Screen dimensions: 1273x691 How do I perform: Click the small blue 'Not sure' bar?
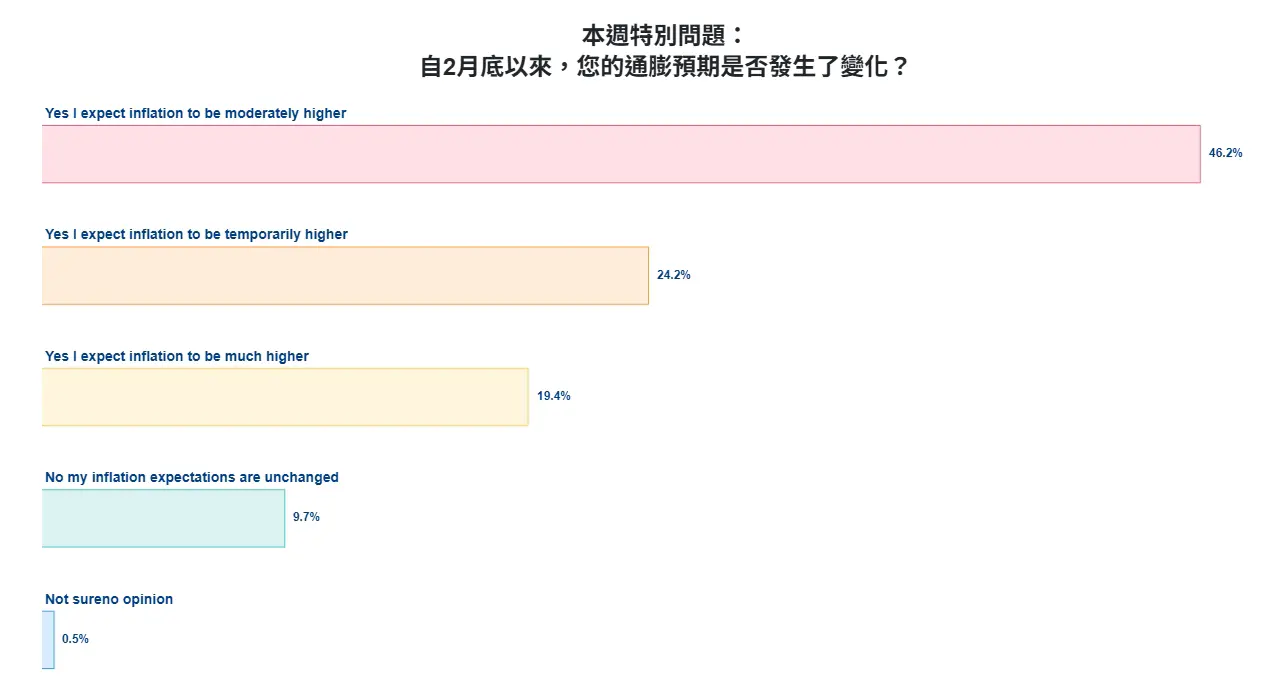(48, 640)
